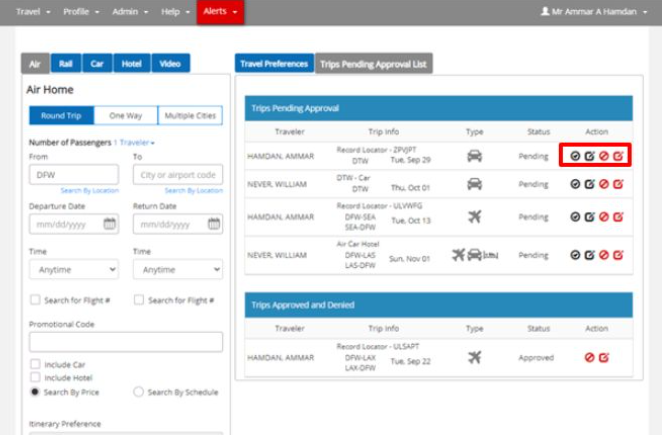The height and width of the screenshot is (435, 662).
Task: Click airplane type icon in ULSAPT row
Action: [475, 358]
